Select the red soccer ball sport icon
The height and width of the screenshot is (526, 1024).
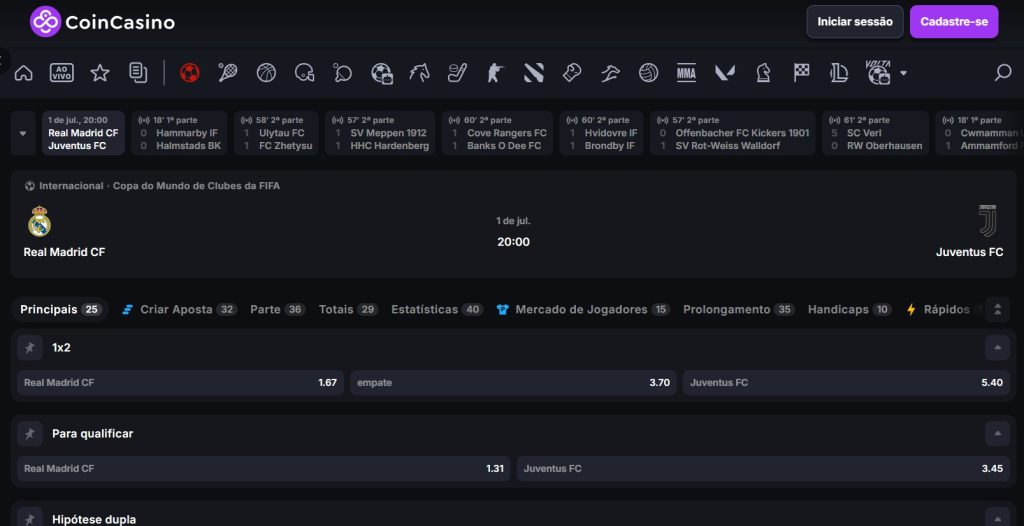[189, 73]
